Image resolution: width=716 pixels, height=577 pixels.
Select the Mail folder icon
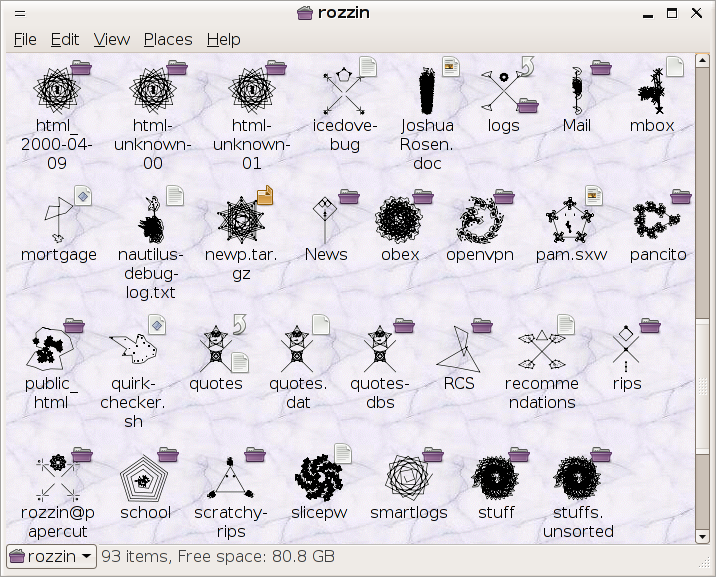(577, 91)
